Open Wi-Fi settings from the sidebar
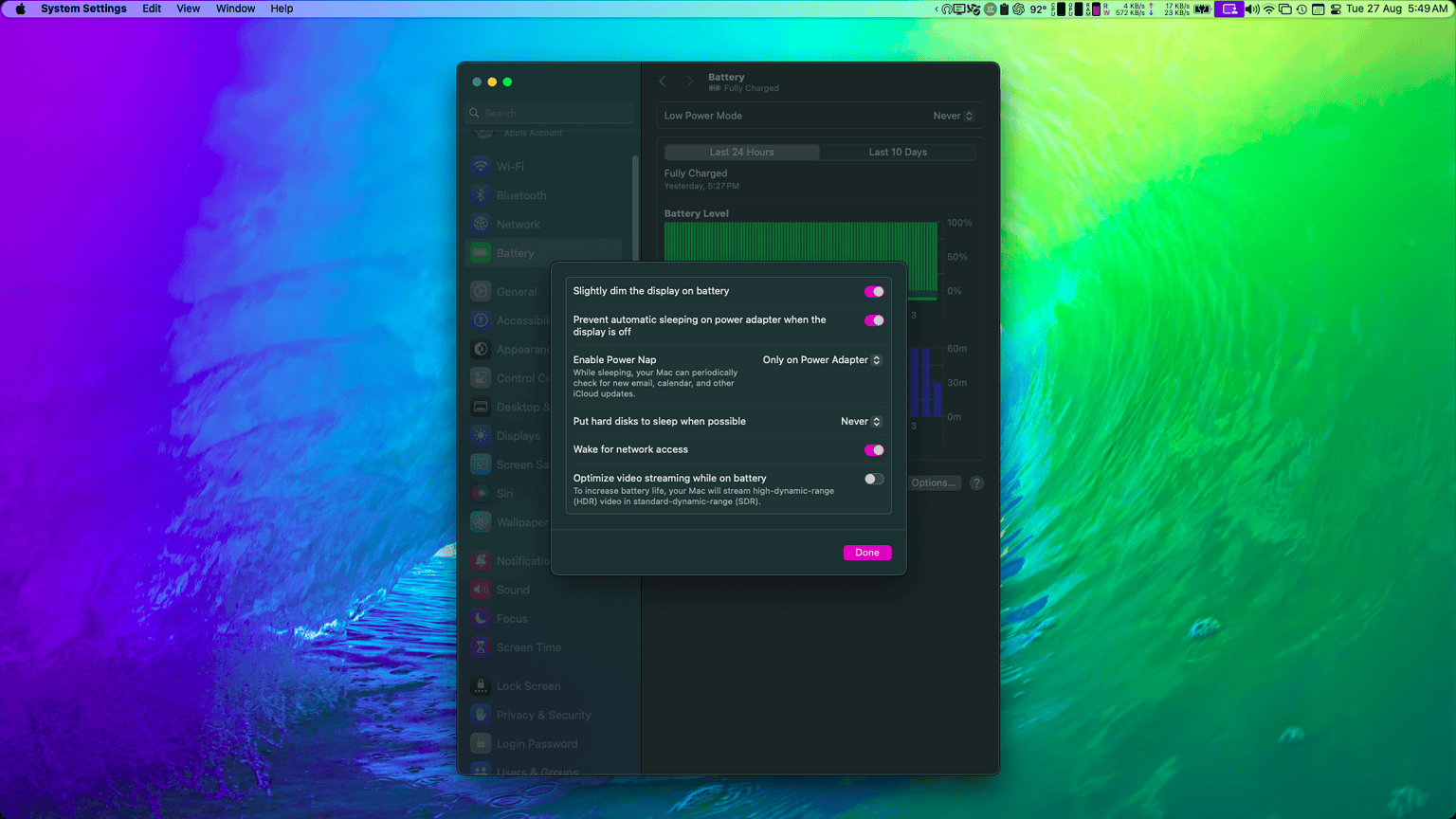Viewport: 1456px width, 819px height. 510,166
